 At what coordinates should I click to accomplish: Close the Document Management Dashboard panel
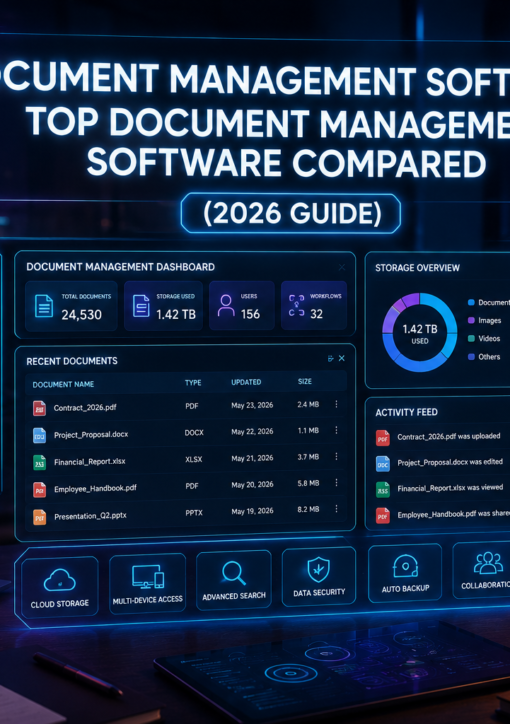click(x=342, y=267)
